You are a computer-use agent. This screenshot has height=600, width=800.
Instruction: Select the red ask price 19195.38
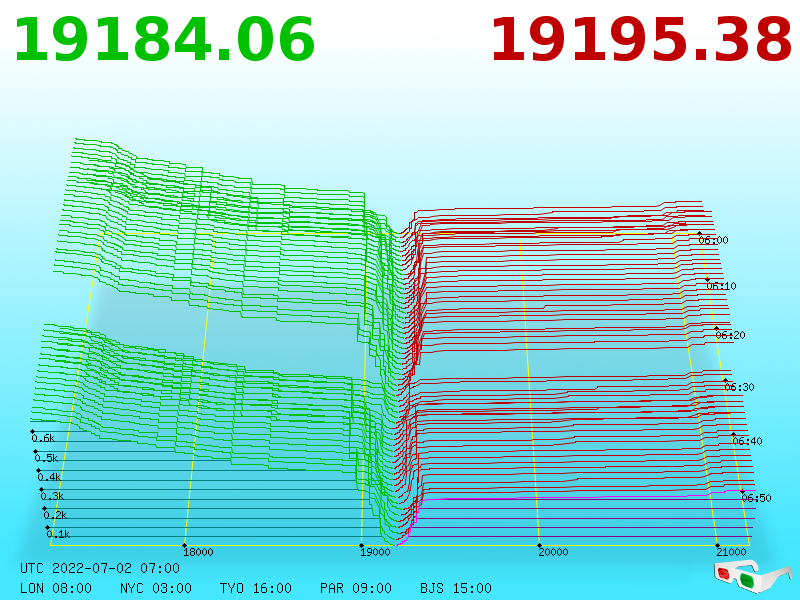click(641, 40)
